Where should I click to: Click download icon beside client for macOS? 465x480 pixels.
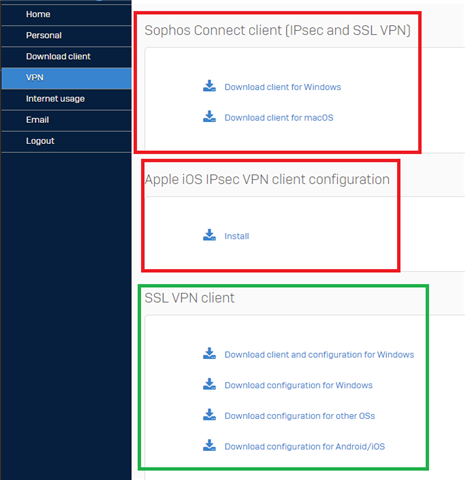(x=209, y=116)
